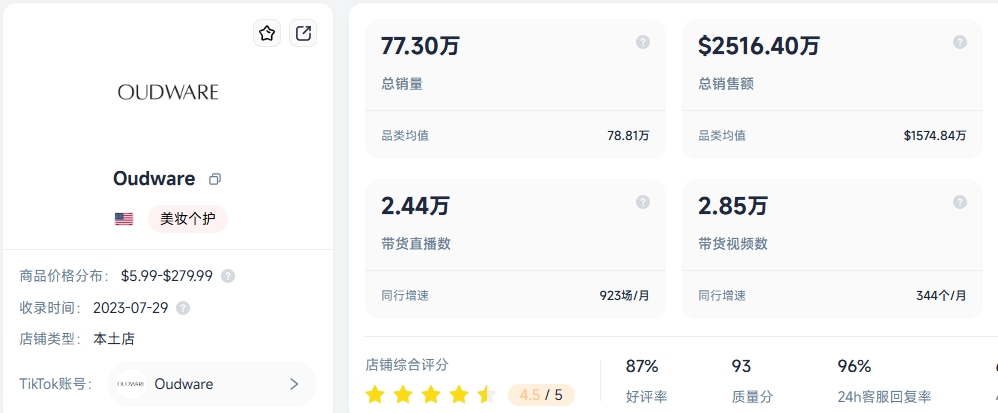
Task: Show help for the 2023-07-29 listing date
Action: pyautogui.click(x=183, y=308)
